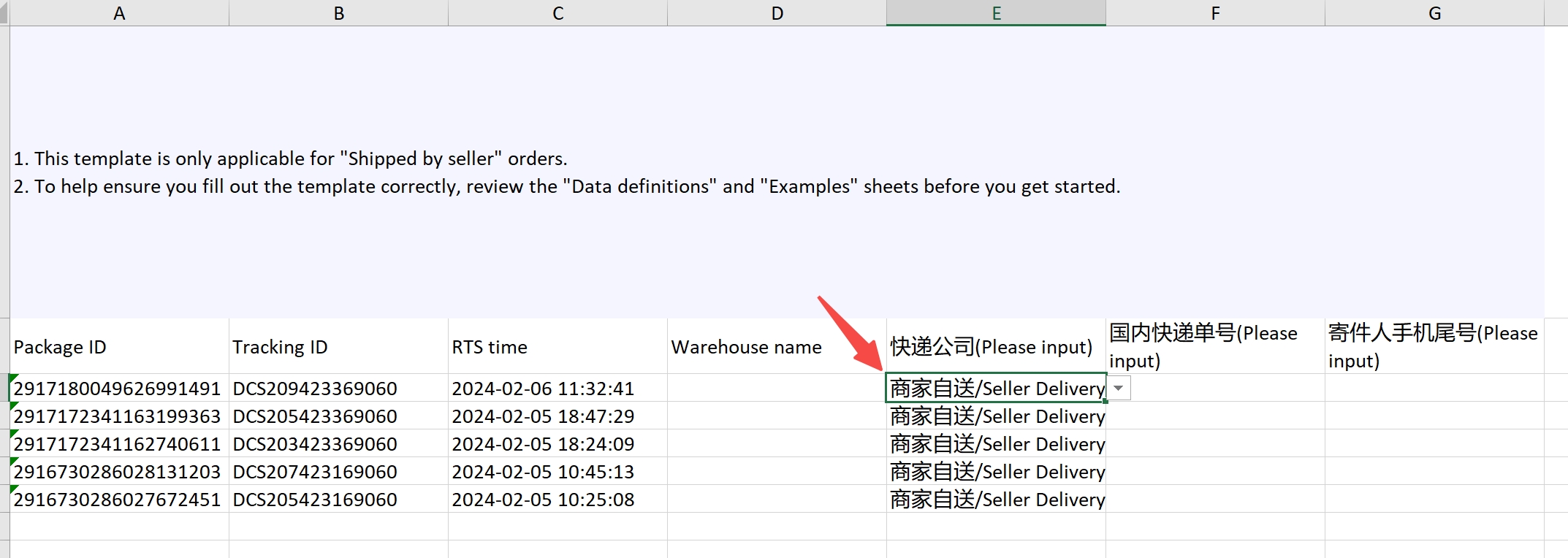This screenshot has width=1568, height=558.
Task: Select the RTS time 2024-02-05 18:24:09 cell
Action: pyautogui.click(x=557, y=444)
